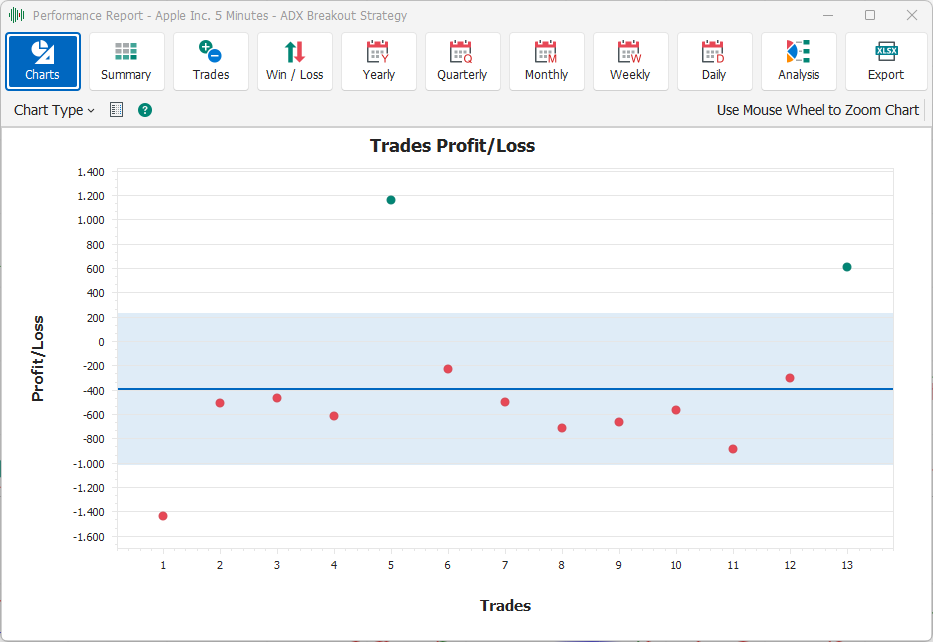This screenshot has height=642, width=933.
Task: Open the Monthly performance report
Action: click(546, 61)
